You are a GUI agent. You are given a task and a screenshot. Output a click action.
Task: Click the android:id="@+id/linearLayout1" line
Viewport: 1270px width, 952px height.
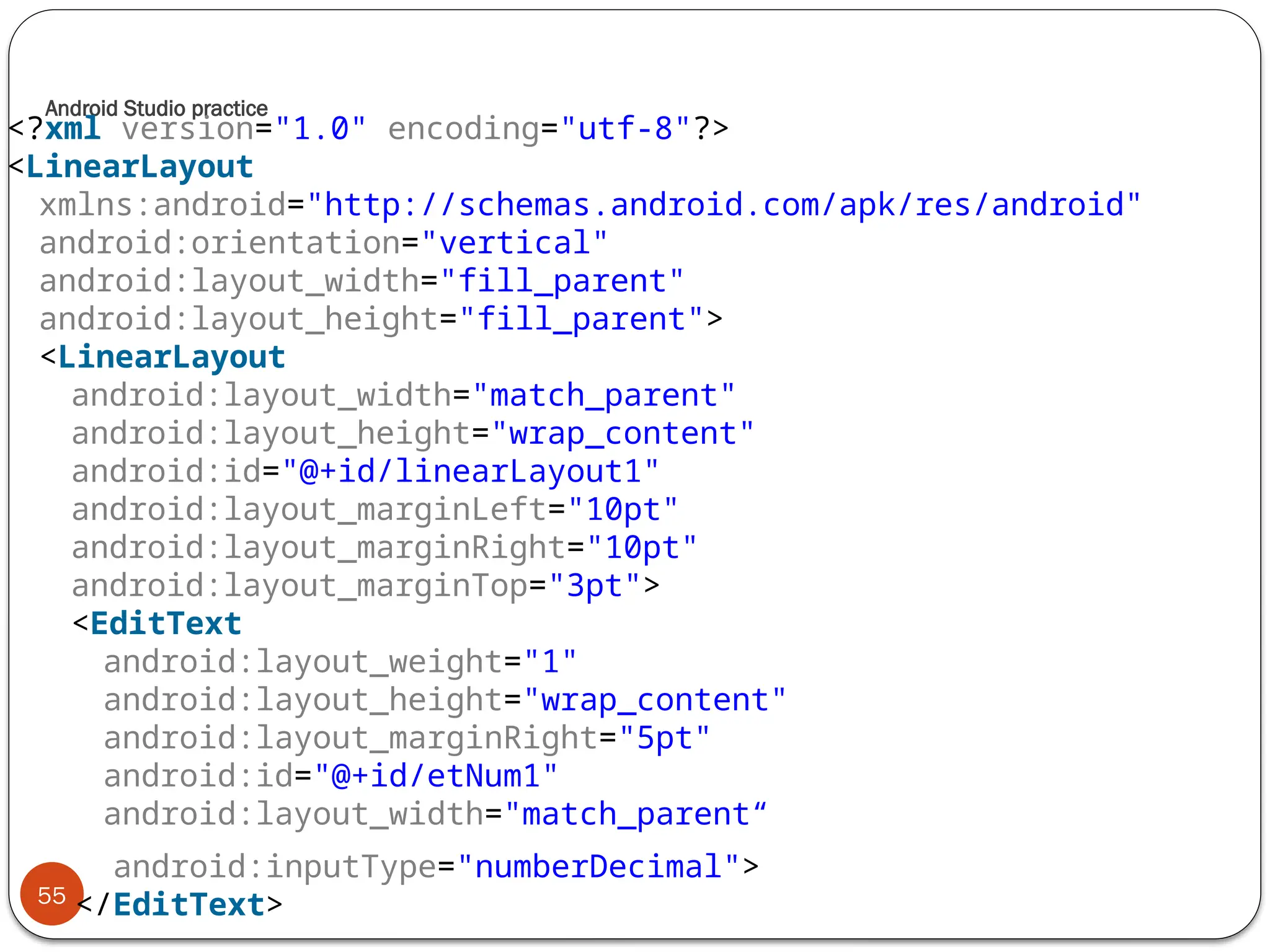click(x=365, y=472)
